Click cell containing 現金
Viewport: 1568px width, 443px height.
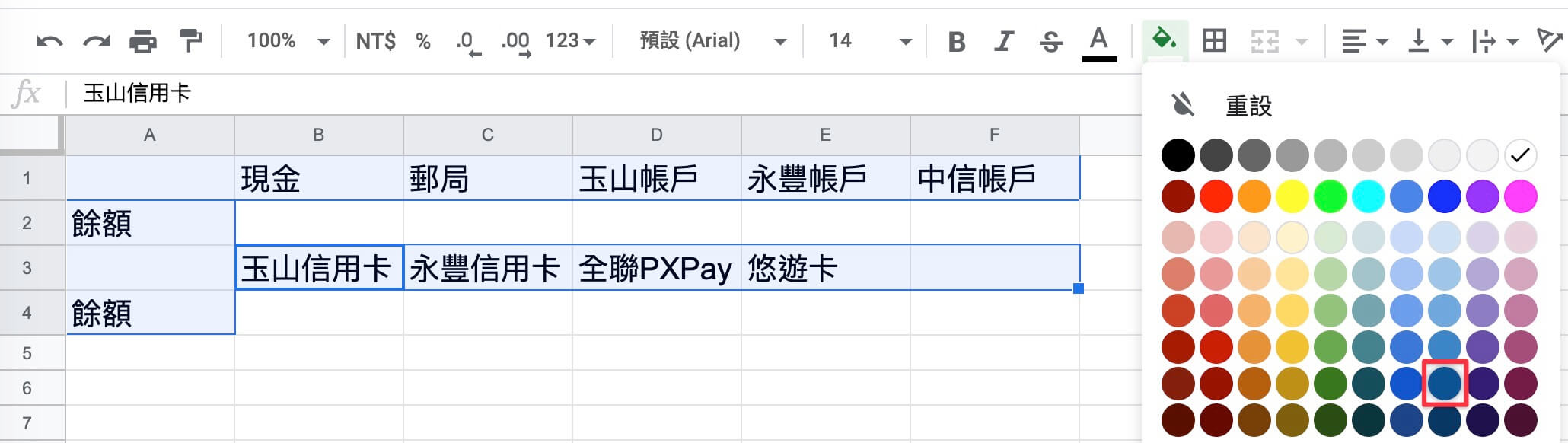pos(319,179)
